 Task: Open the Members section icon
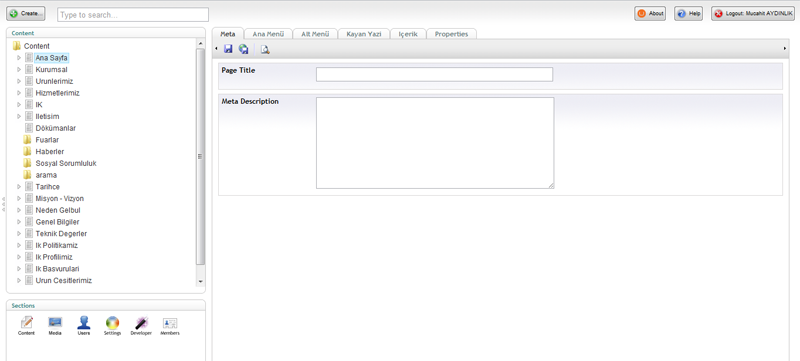(170, 325)
